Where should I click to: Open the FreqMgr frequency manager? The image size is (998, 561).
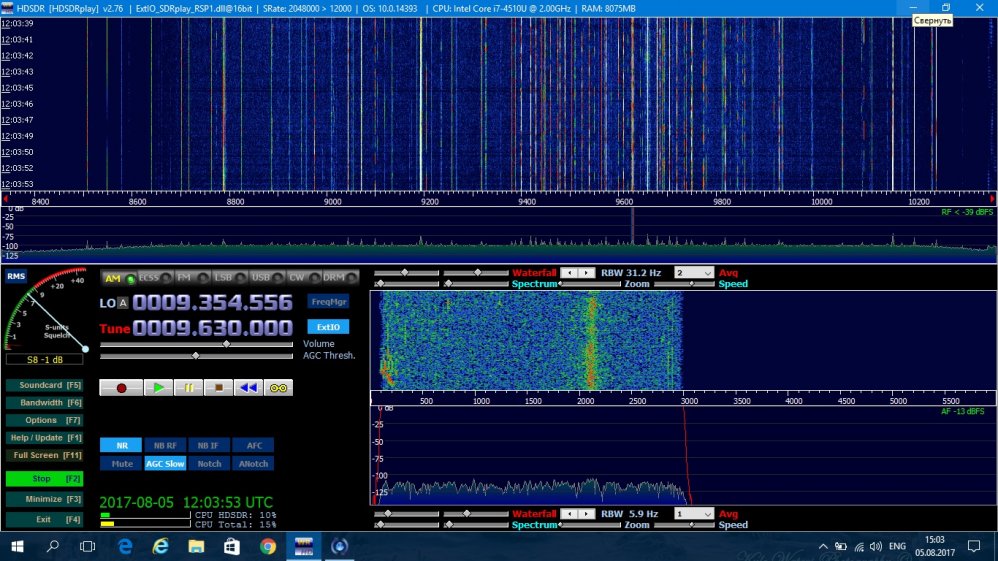[x=328, y=302]
